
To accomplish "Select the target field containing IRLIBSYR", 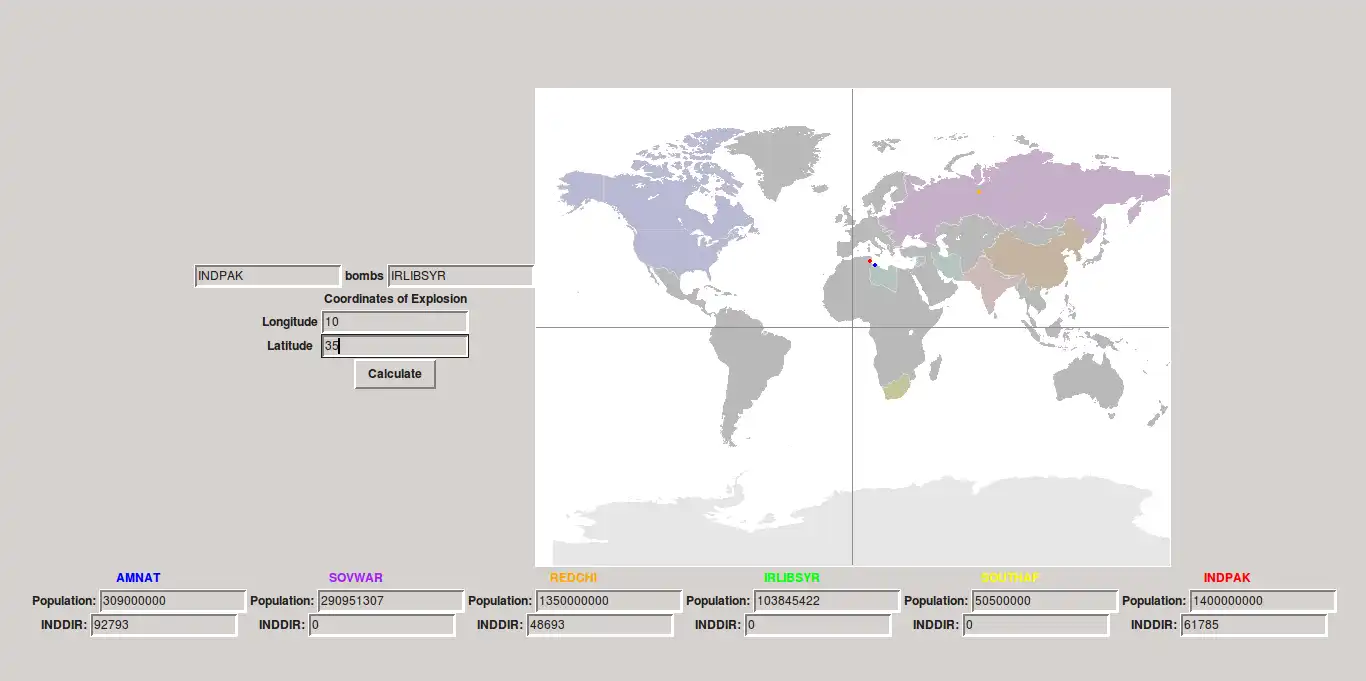I will pyautogui.click(x=461, y=276).
